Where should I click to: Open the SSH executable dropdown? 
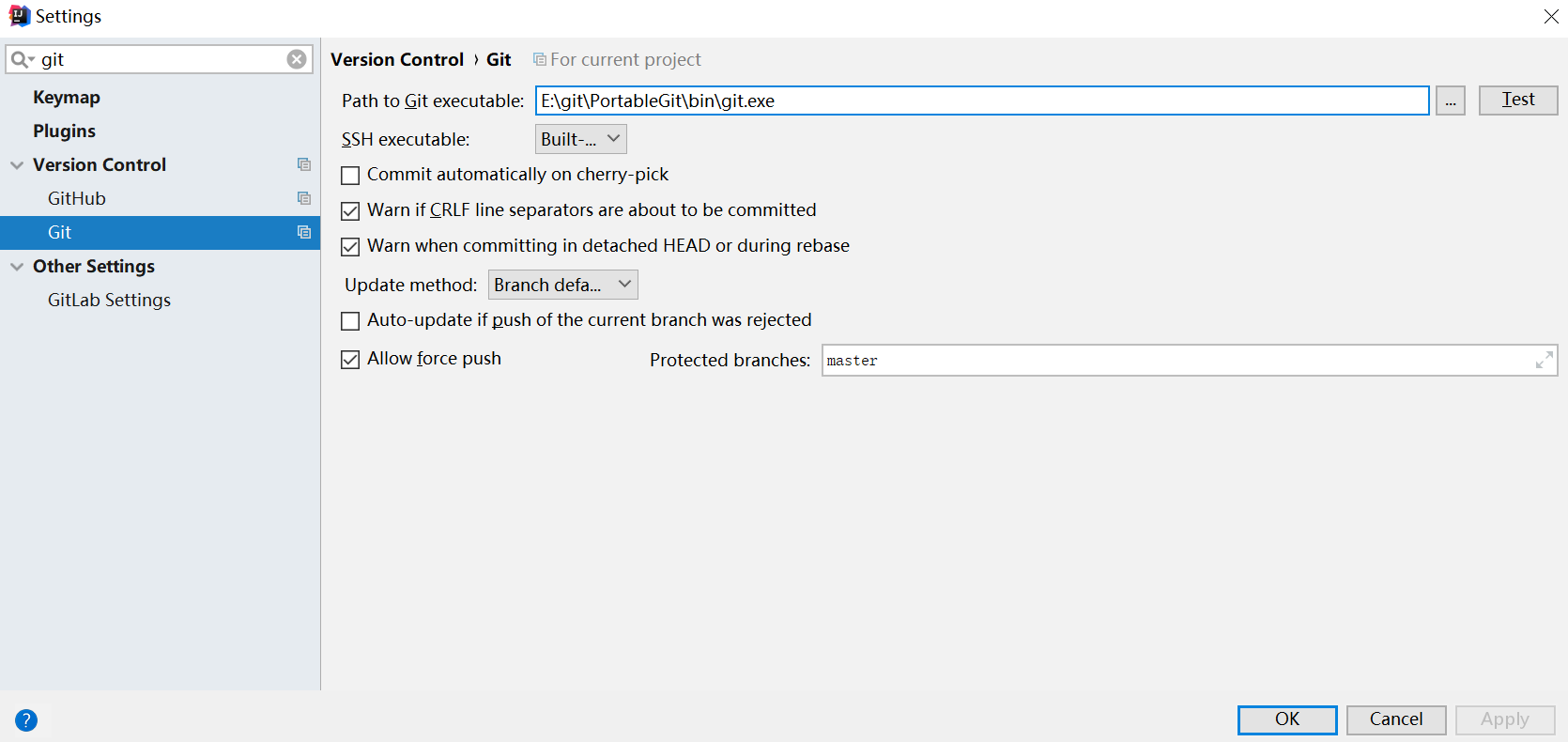[x=580, y=138]
